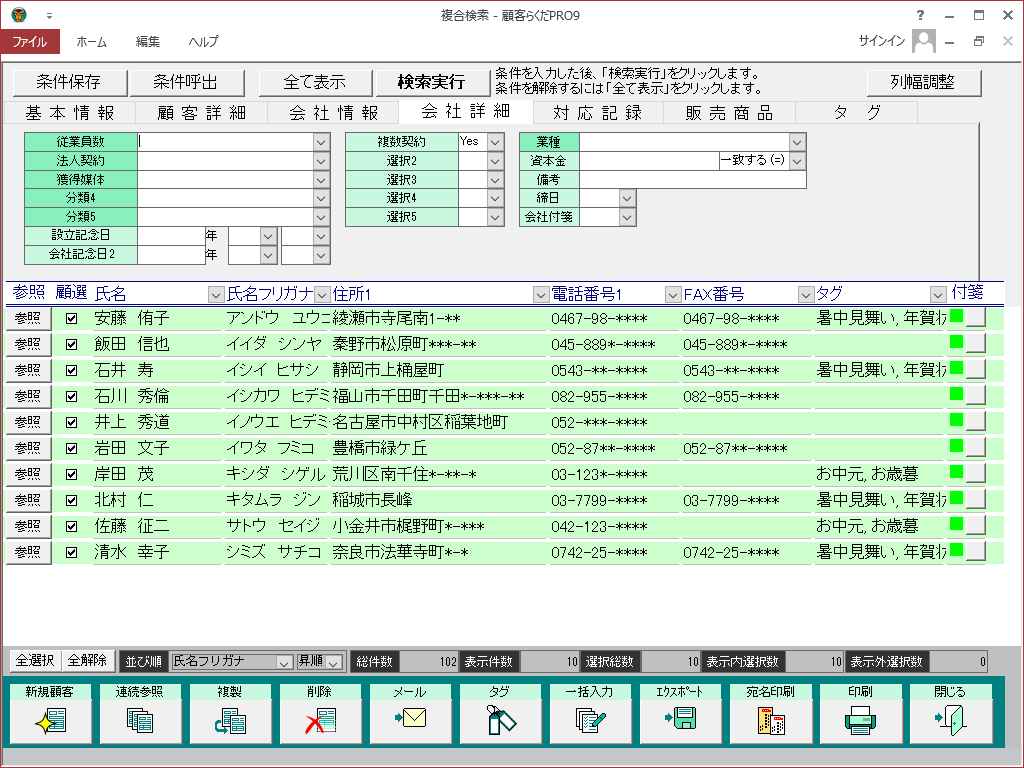The image size is (1024, 768).
Task: Click green 付箋 color square for 安藤 侑子
Action: pyautogui.click(x=957, y=316)
